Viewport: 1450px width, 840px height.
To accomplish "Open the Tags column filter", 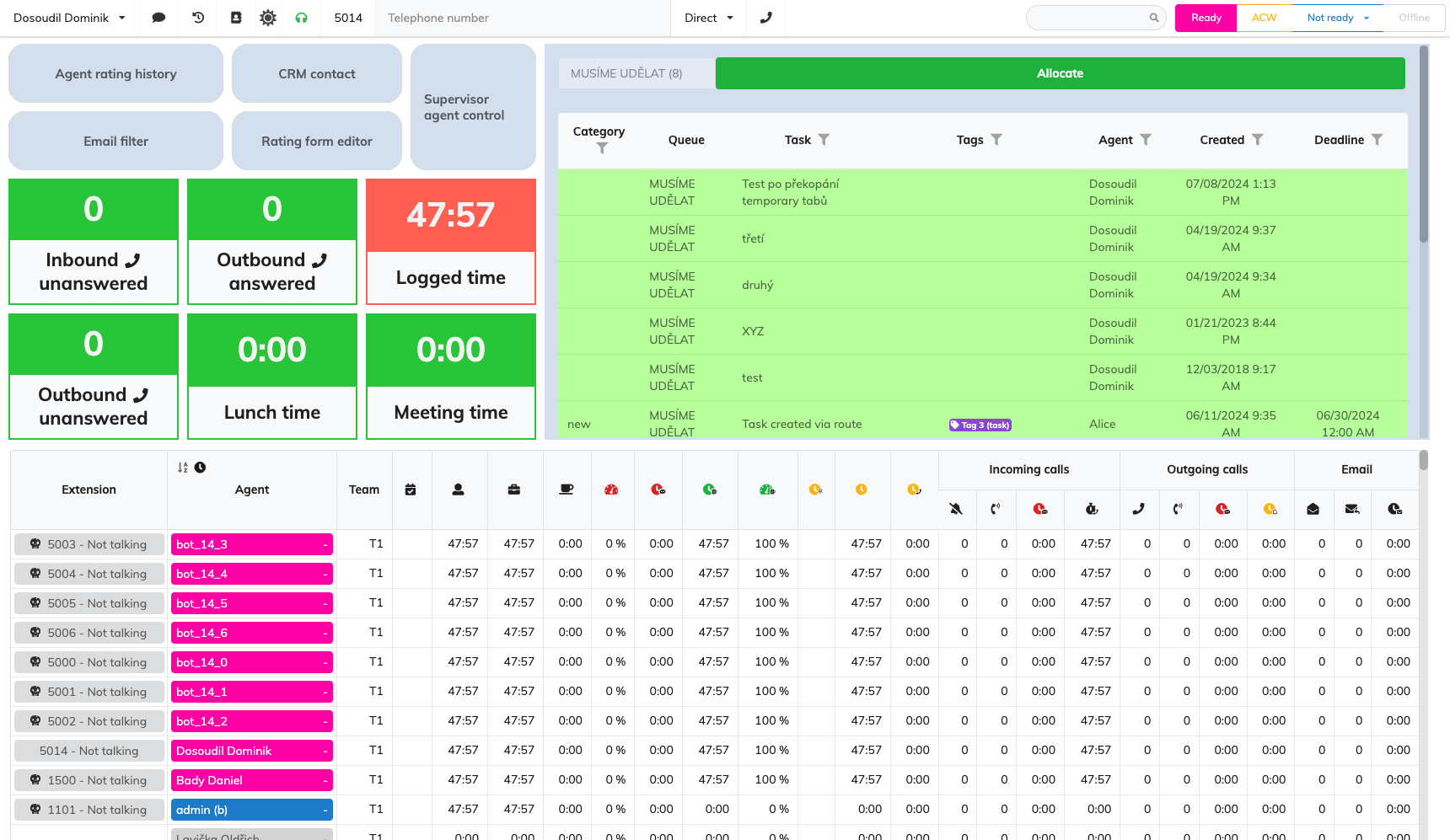I will point(996,140).
